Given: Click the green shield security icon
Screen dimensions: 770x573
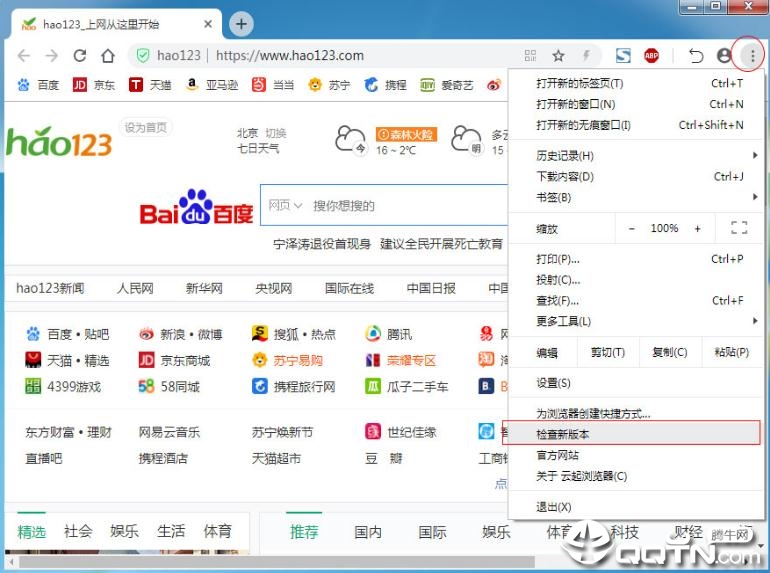Looking at the screenshot, I should 143,55.
